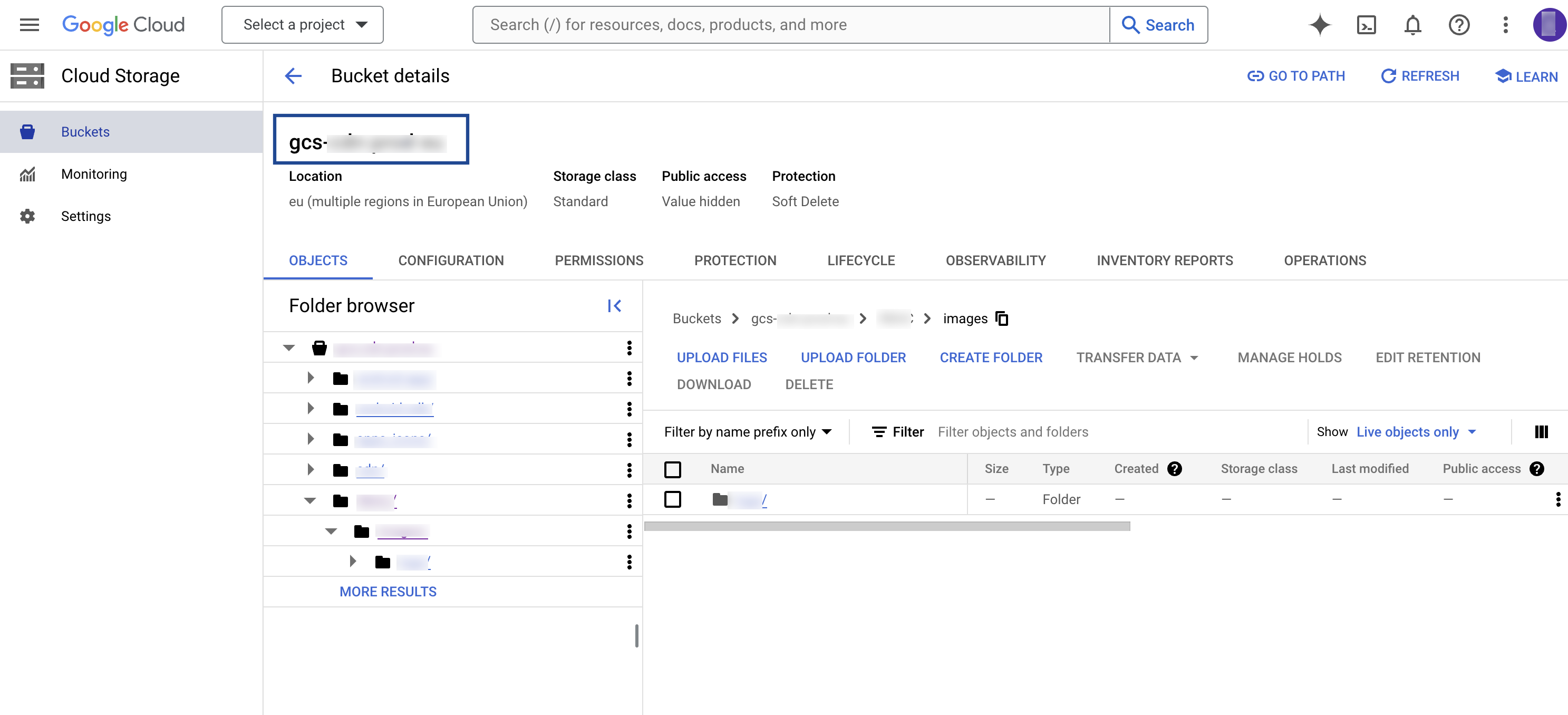Viewport: 1568px width, 715px height.
Task: Select the folder row checkbox
Action: tap(672, 499)
